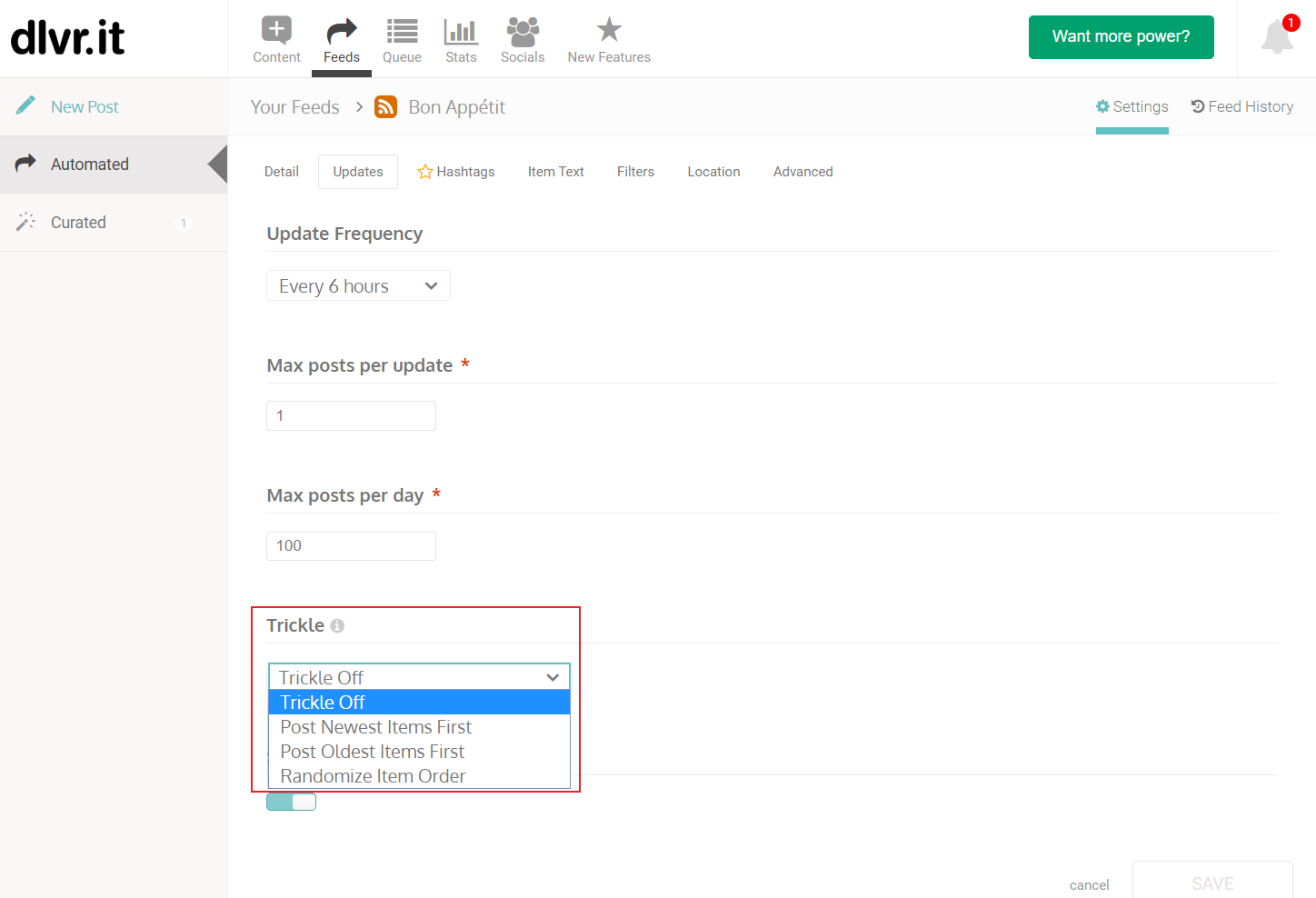This screenshot has width=1316, height=898.
Task: Switch to the Filters tab
Action: (635, 172)
